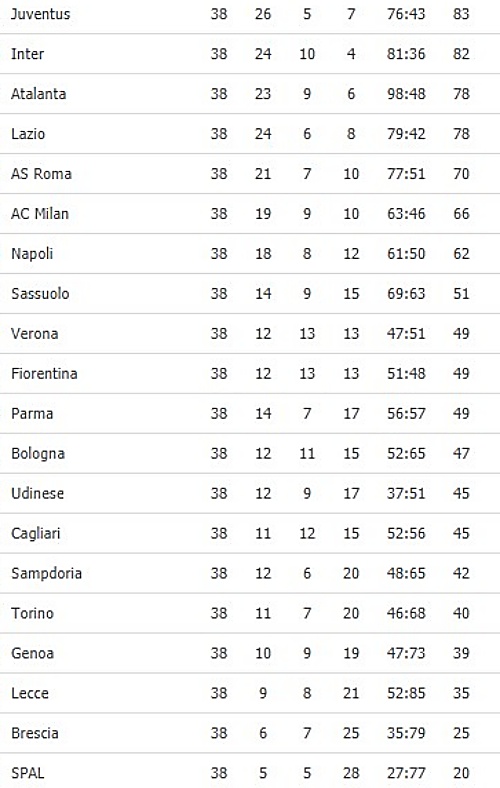Click Atalanta's 98:48 goal difference
This screenshot has height=788, width=500.
pyautogui.click(x=406, y=94)
